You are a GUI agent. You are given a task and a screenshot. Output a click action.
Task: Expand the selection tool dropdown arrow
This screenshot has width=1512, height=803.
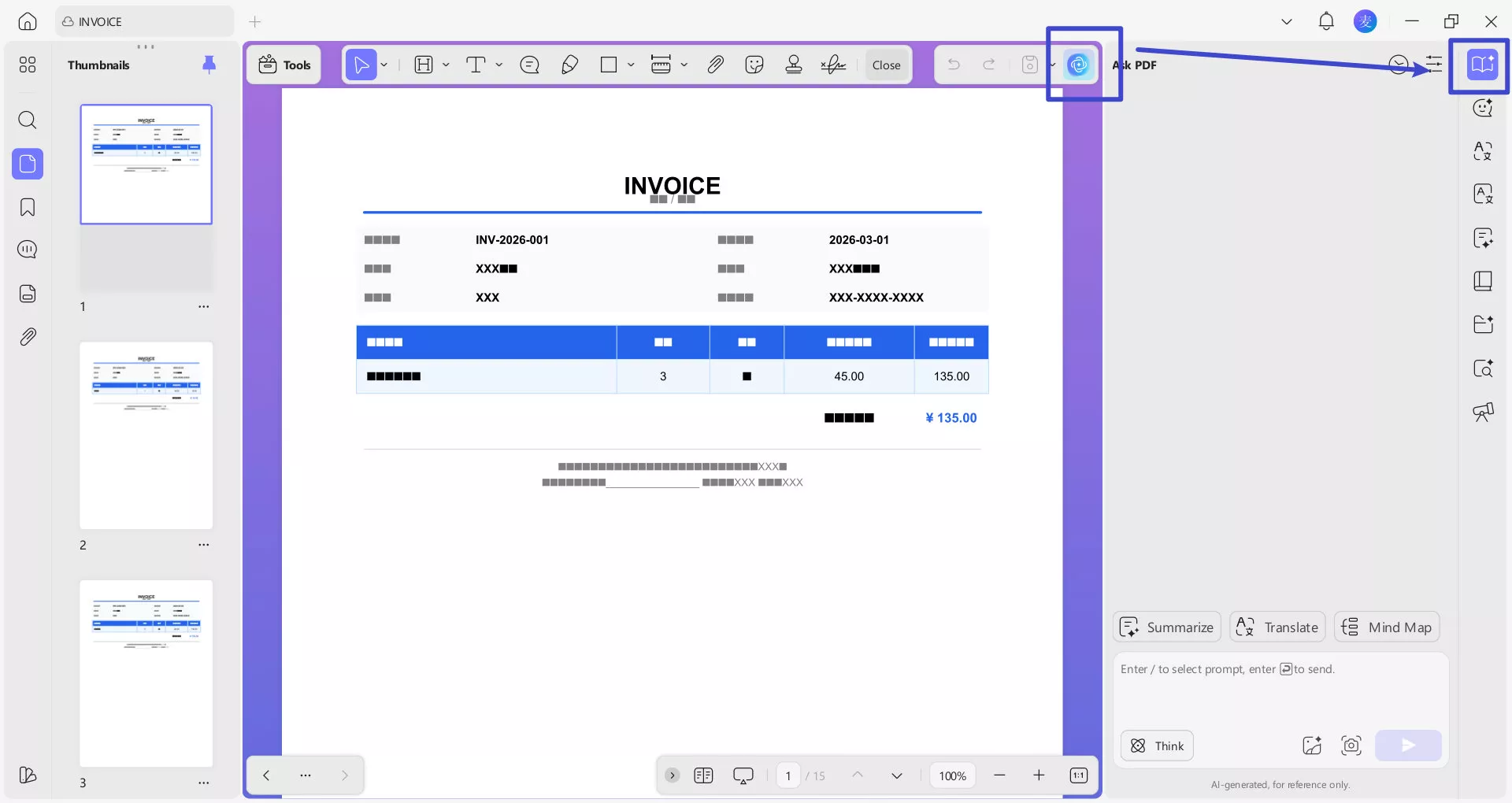click(384, 65)
